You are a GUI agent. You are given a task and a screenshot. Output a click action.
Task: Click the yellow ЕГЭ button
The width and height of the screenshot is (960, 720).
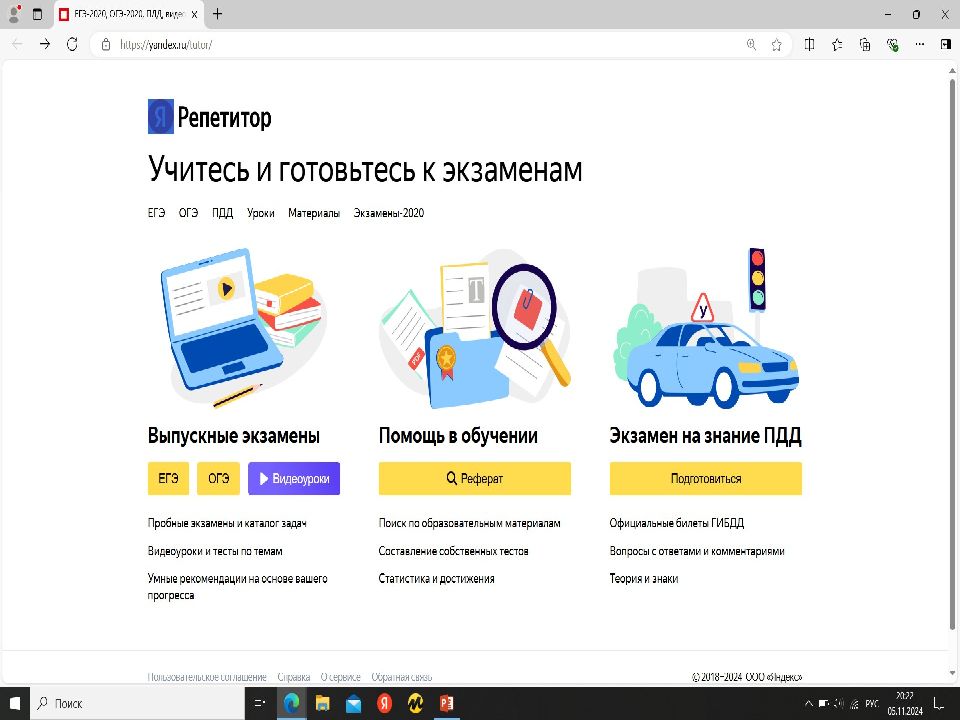click(168, 479)
